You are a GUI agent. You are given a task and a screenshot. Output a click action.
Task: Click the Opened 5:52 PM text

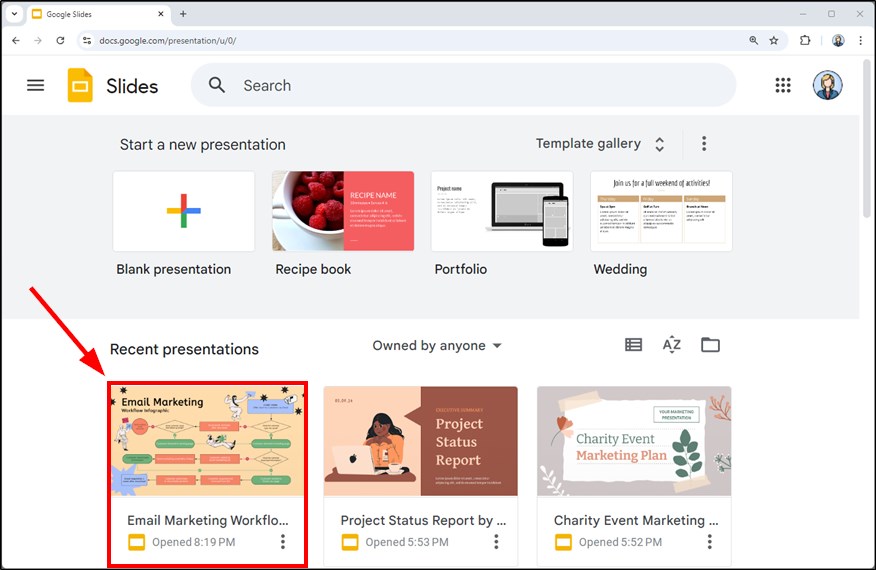tap(620, 542)
